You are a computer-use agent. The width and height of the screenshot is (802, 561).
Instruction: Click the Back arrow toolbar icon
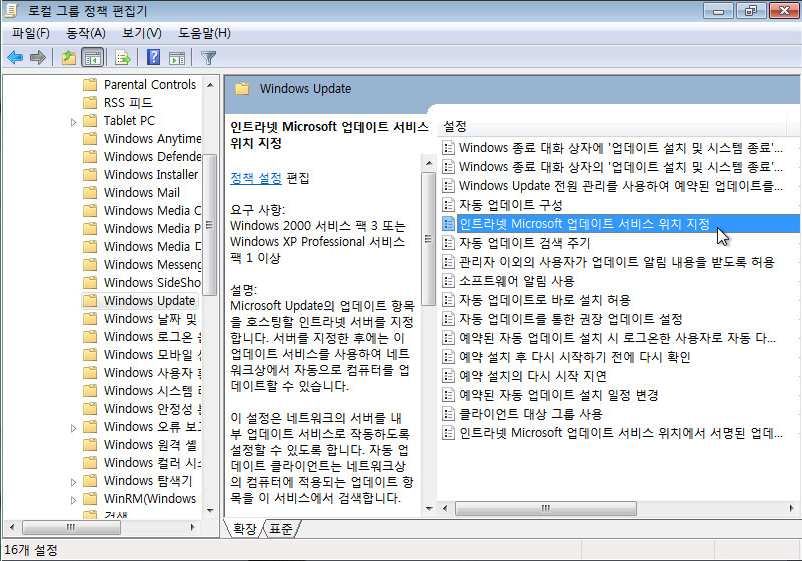click(15, 57)
